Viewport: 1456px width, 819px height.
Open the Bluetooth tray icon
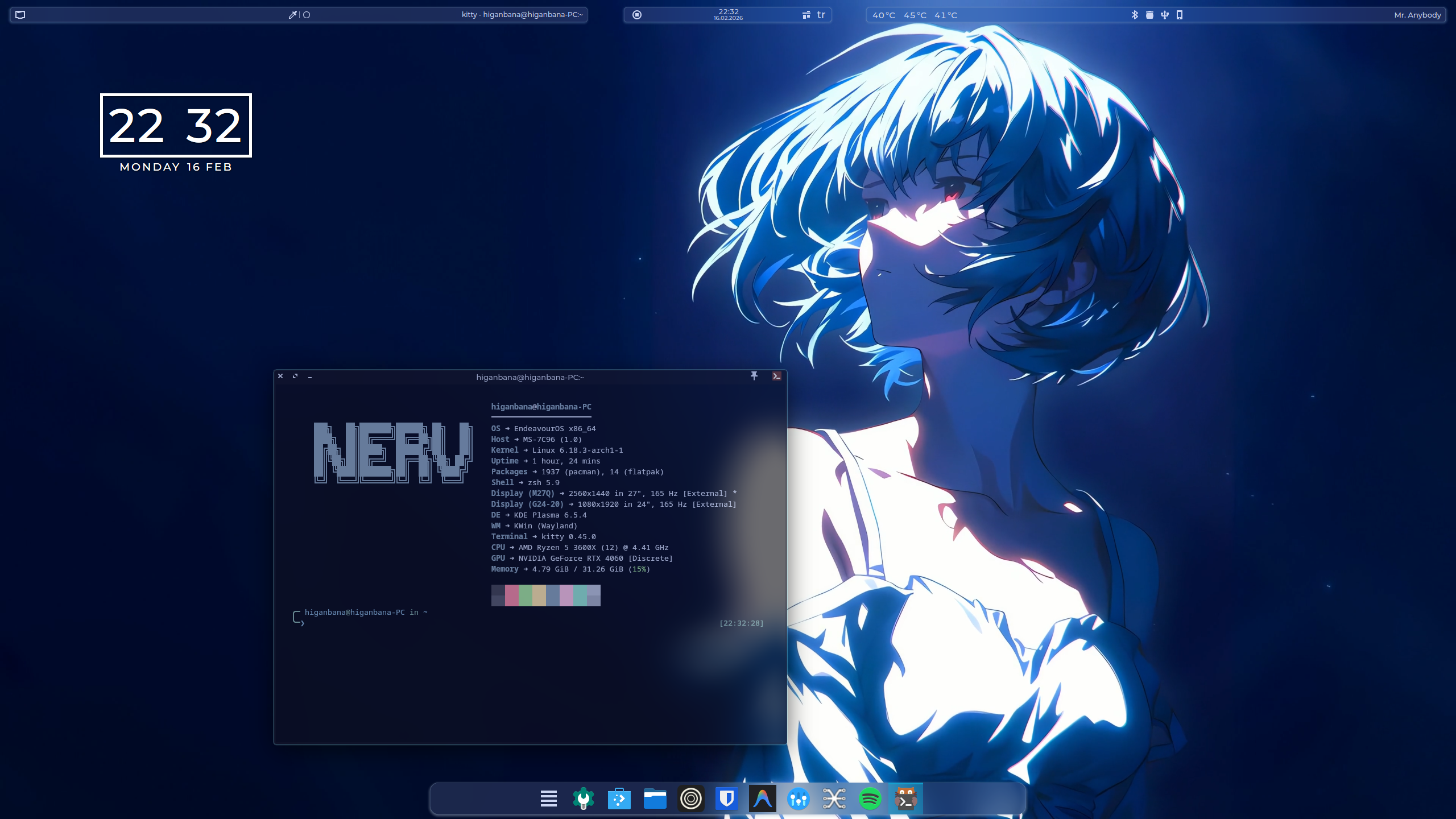click(1135, 15)
